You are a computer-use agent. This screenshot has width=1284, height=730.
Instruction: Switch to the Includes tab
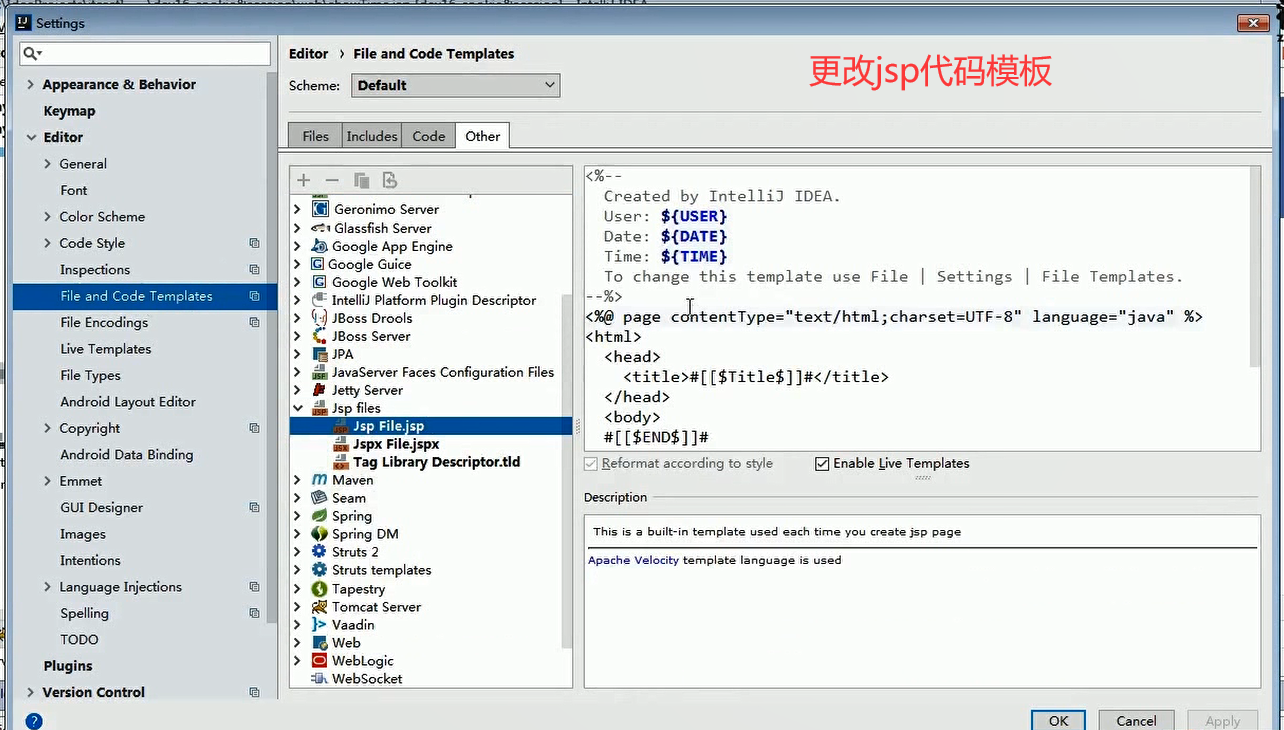pos(372,136)
